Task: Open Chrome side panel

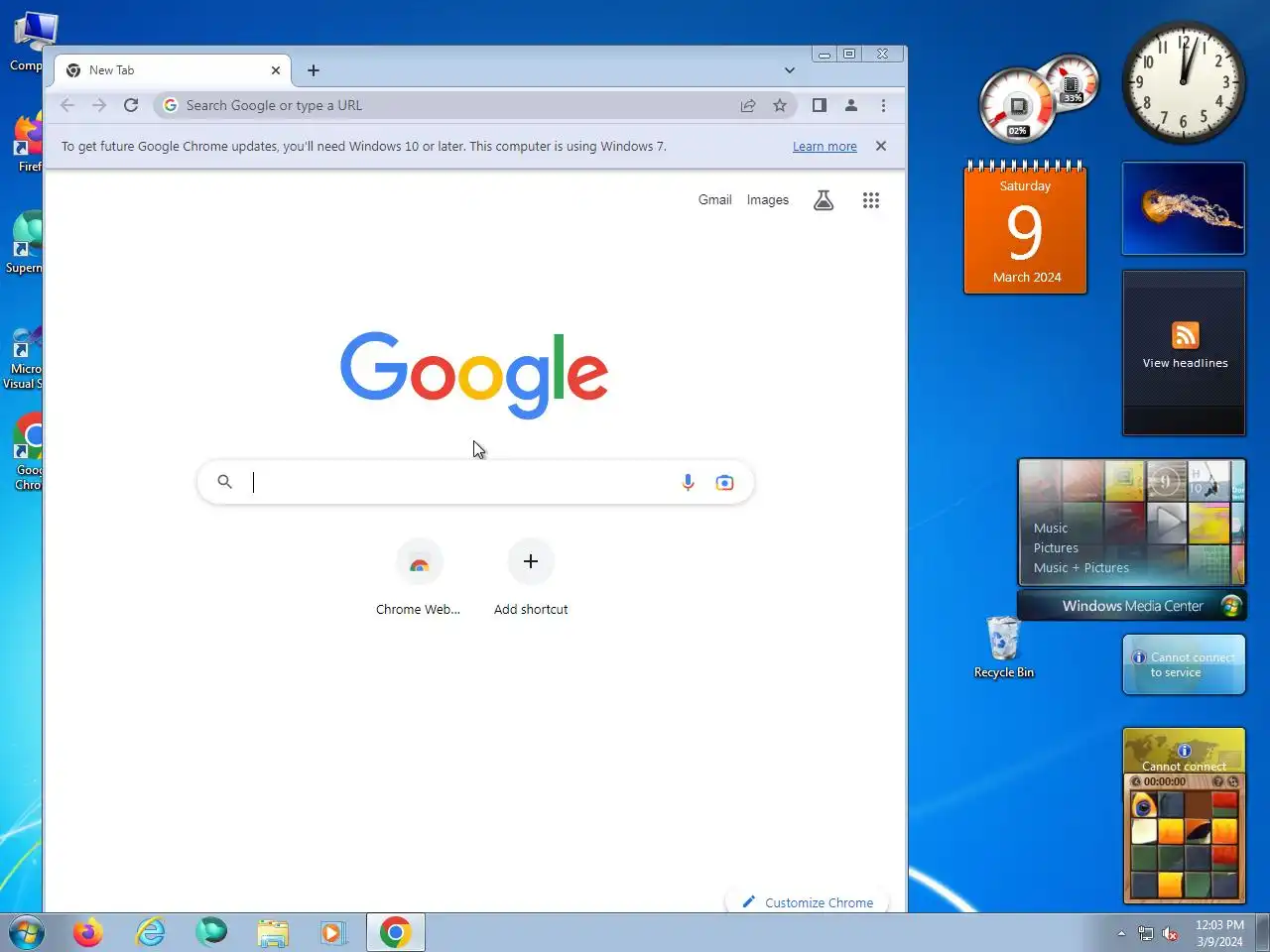Action: (820, 105)
